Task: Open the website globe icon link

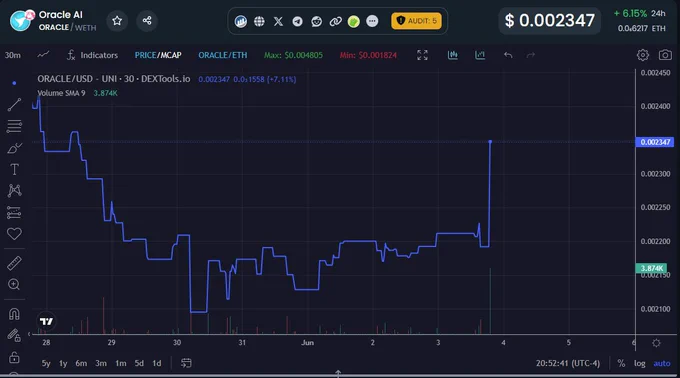Action: pos(259,21)
